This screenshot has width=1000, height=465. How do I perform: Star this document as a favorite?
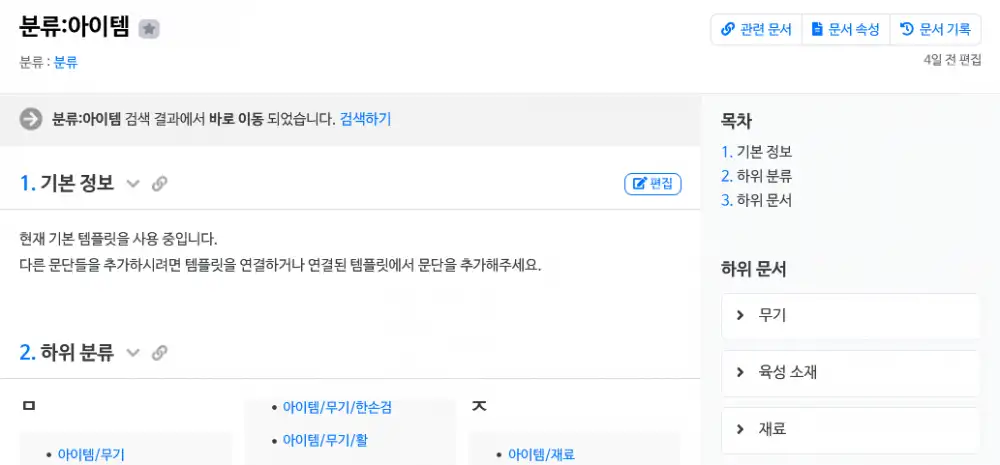coord(149,30)
